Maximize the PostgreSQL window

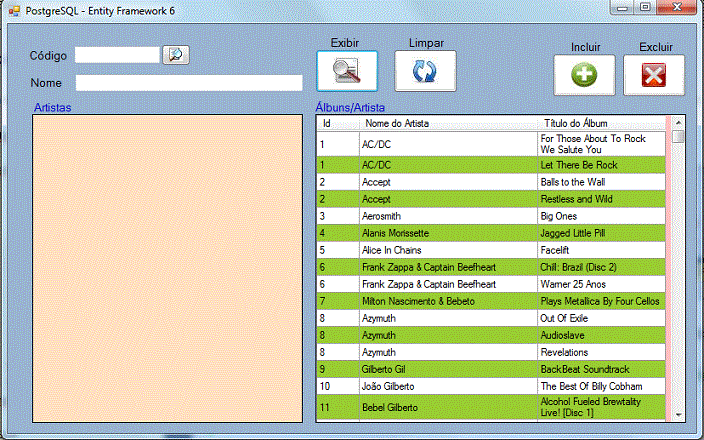coord(645,7)
